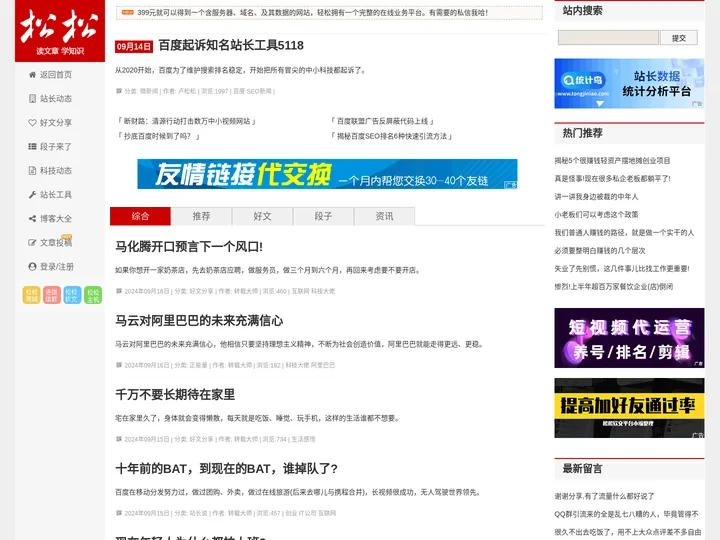Open article 十年前的BAT，到现在的BAT，谁掉队了?
The height and width of the screenshot is (540, 720).
click(226, 468)
